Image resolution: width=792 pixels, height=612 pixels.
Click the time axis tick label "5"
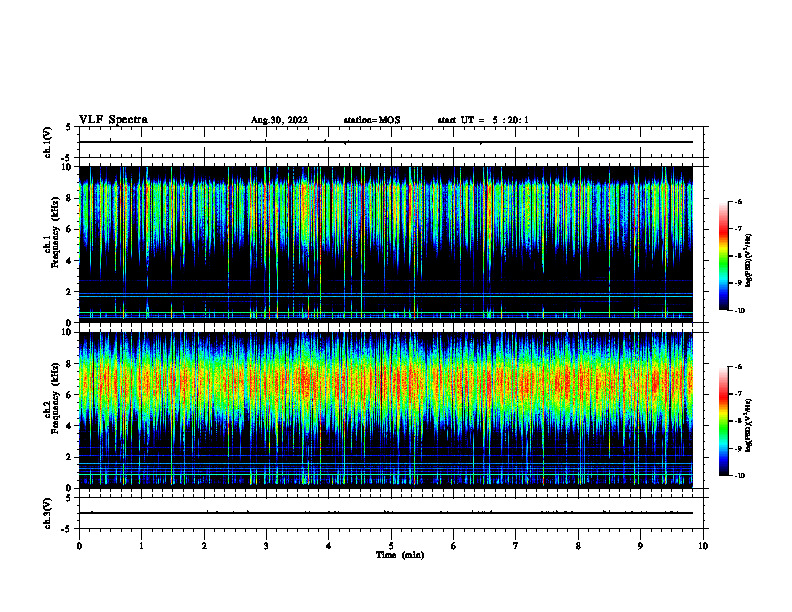[391, 546]
